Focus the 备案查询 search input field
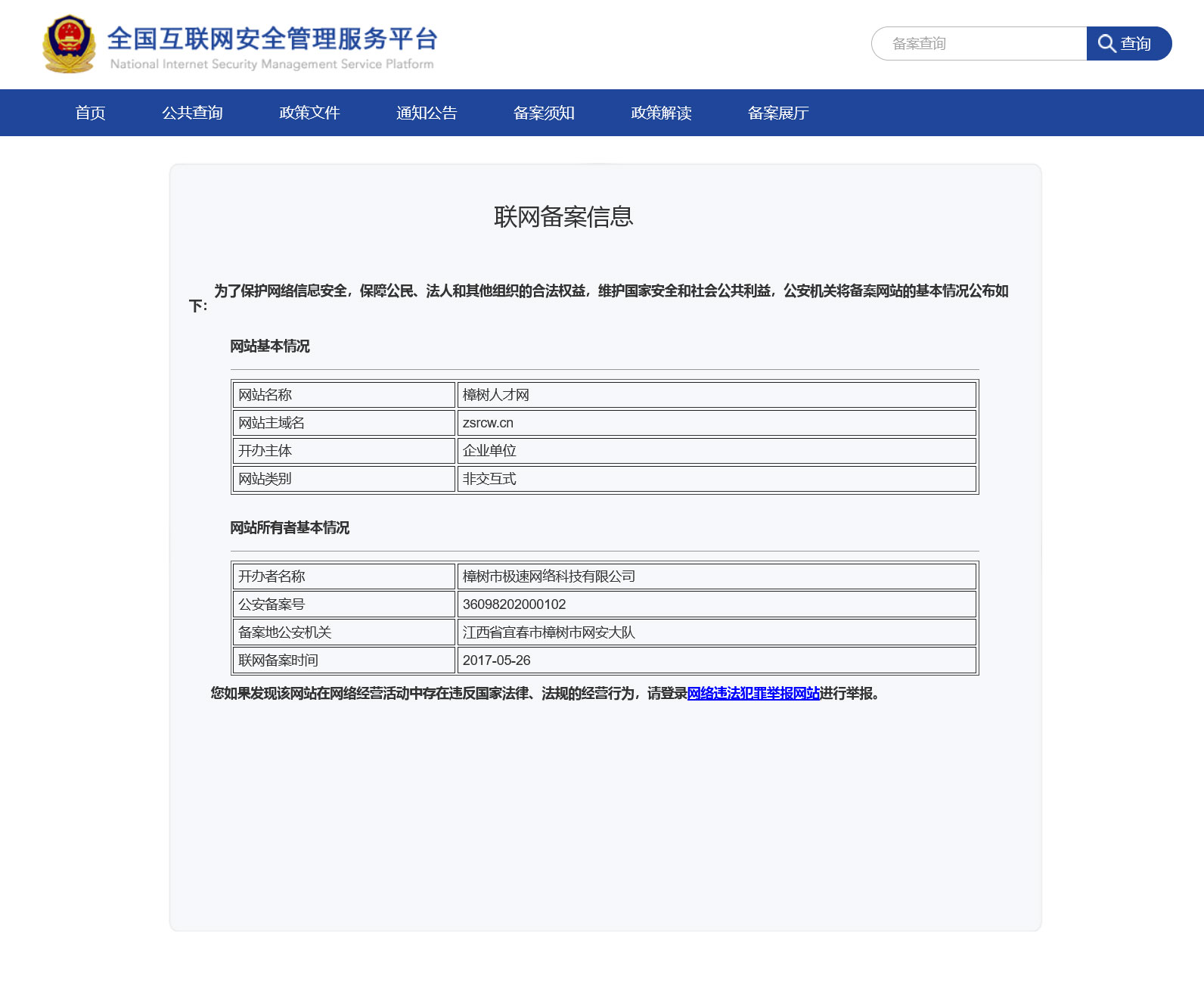 [979, 44]
